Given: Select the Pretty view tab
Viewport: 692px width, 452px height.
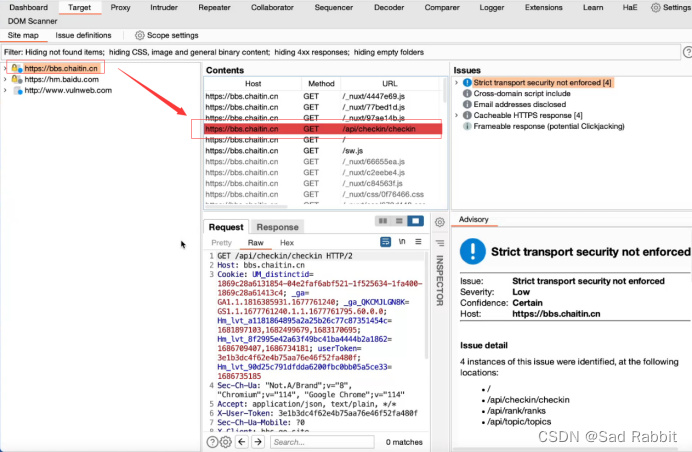Looking at the screenshot, I should 221,242.
